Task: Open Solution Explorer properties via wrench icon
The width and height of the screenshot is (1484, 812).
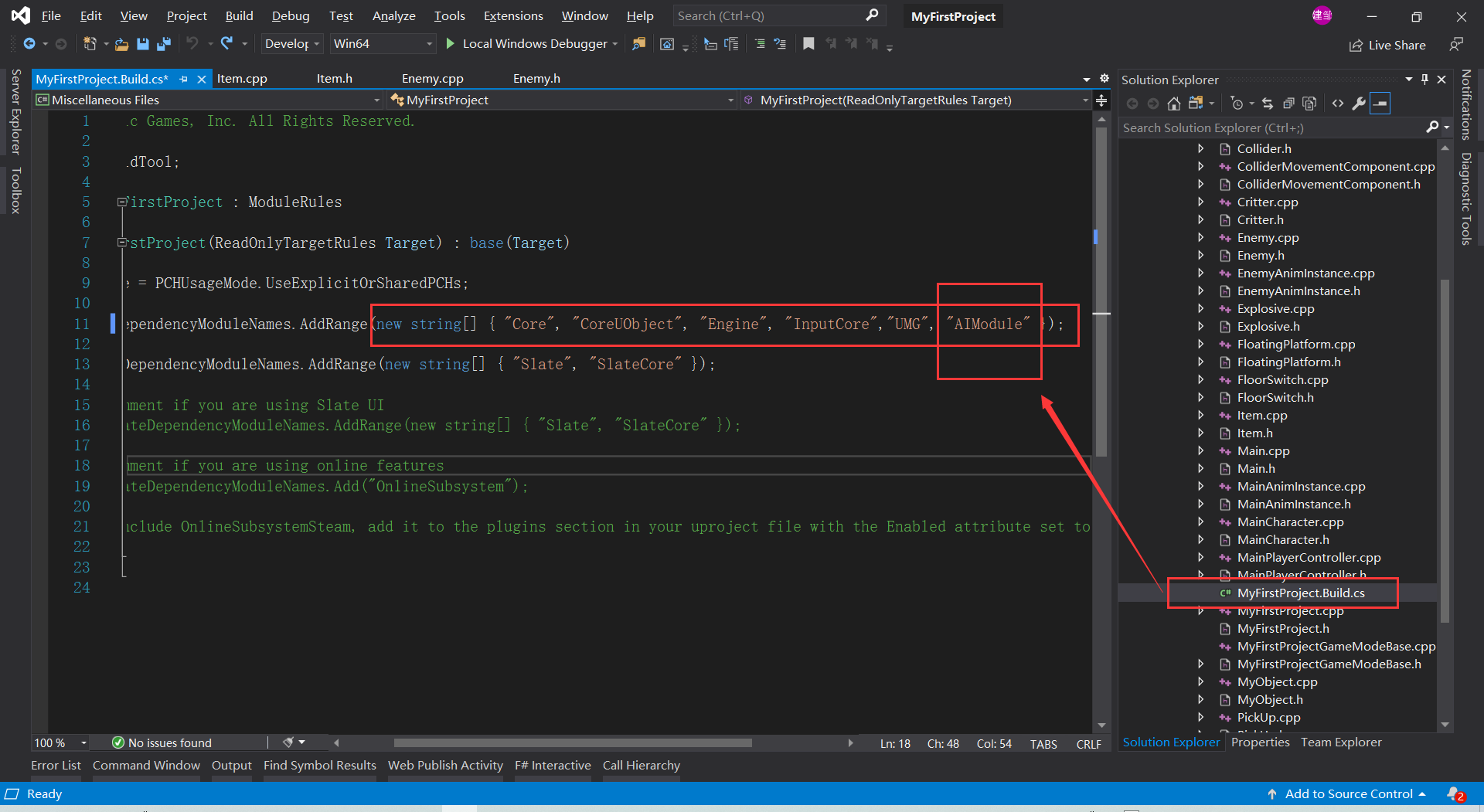Action: pyautogui.click(x=1359, y=103)
